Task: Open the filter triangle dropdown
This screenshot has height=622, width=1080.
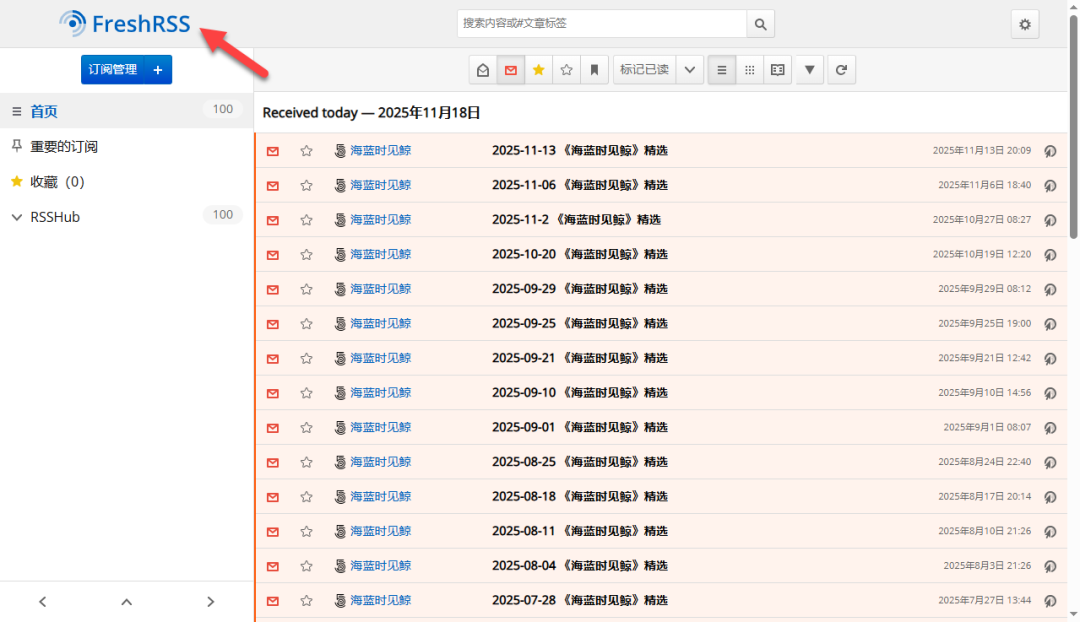Action: click(809, 69)
